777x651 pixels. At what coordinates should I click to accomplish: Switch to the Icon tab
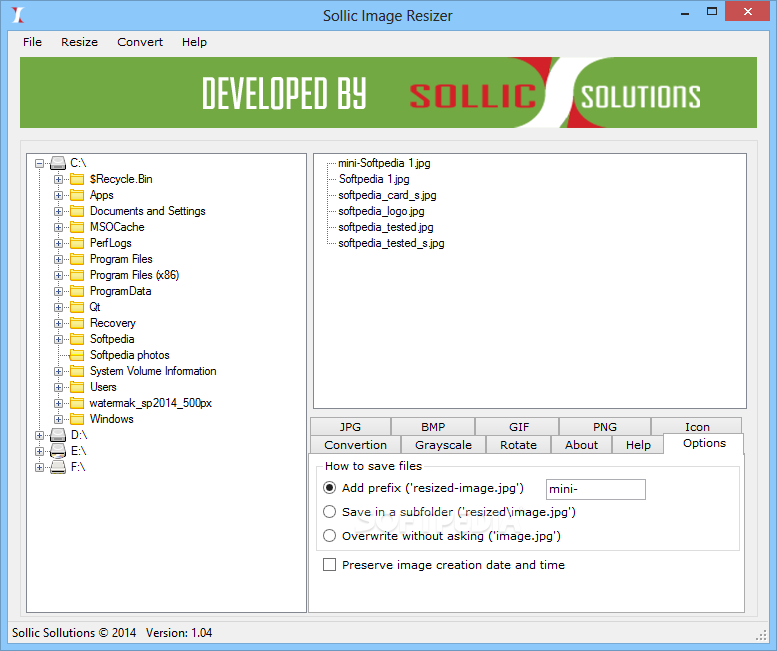coord(697,427)
